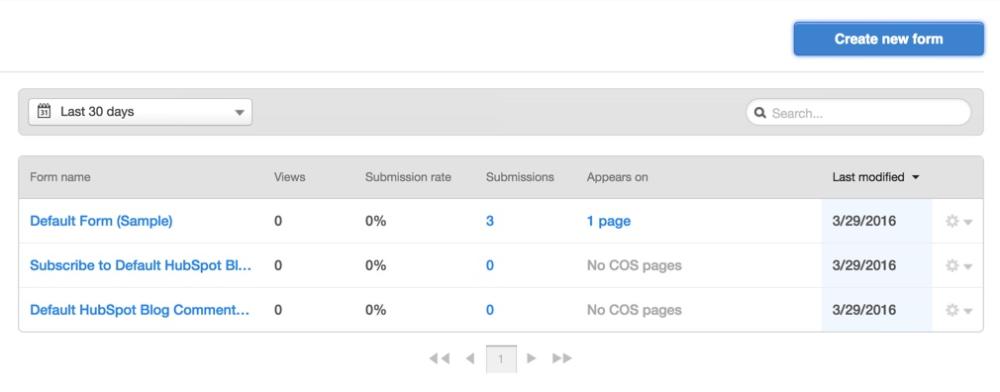Focus the Search forms input field

pyautogui.click(x=858, y=113)
